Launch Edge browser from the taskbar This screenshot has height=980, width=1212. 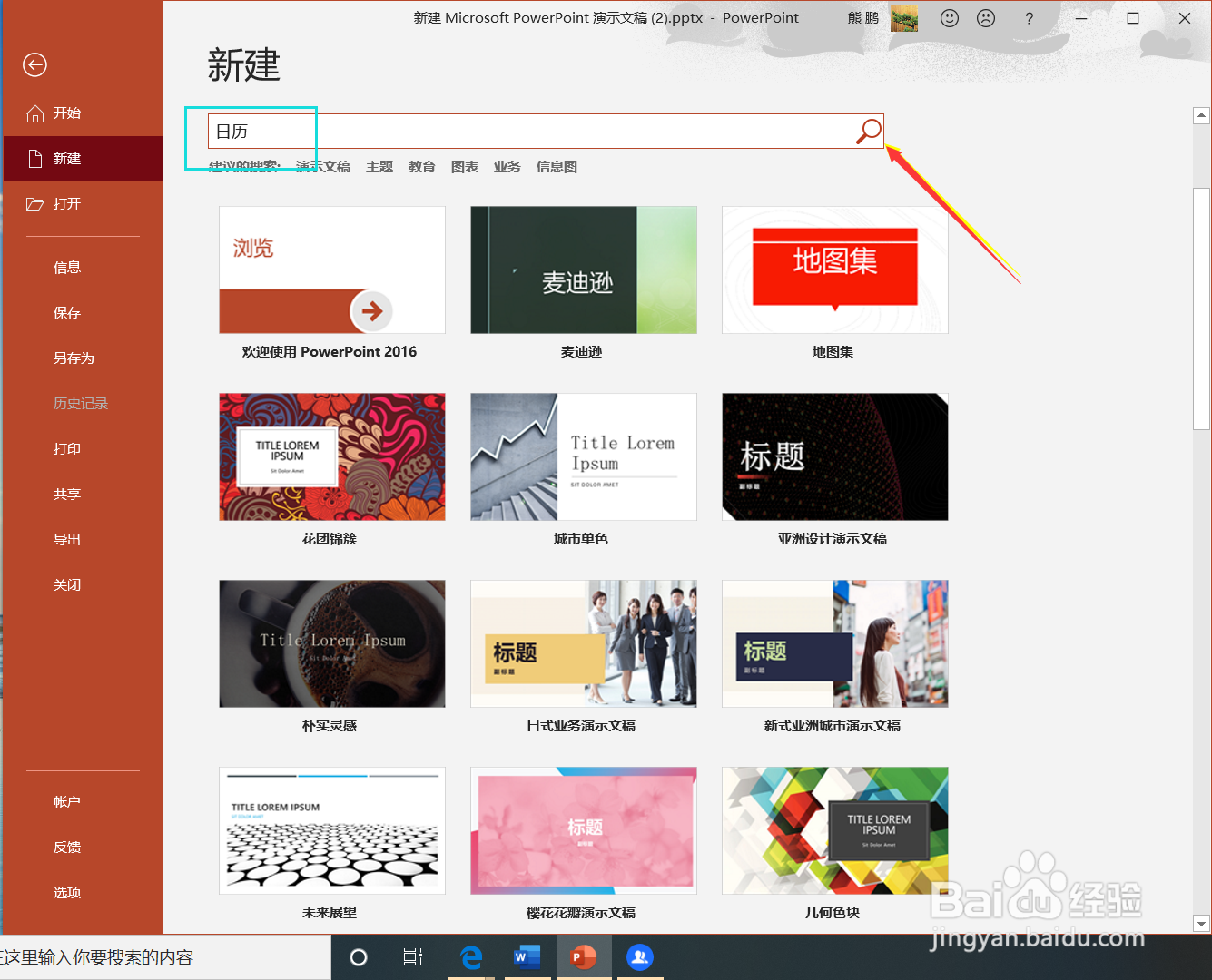(471, 957)
